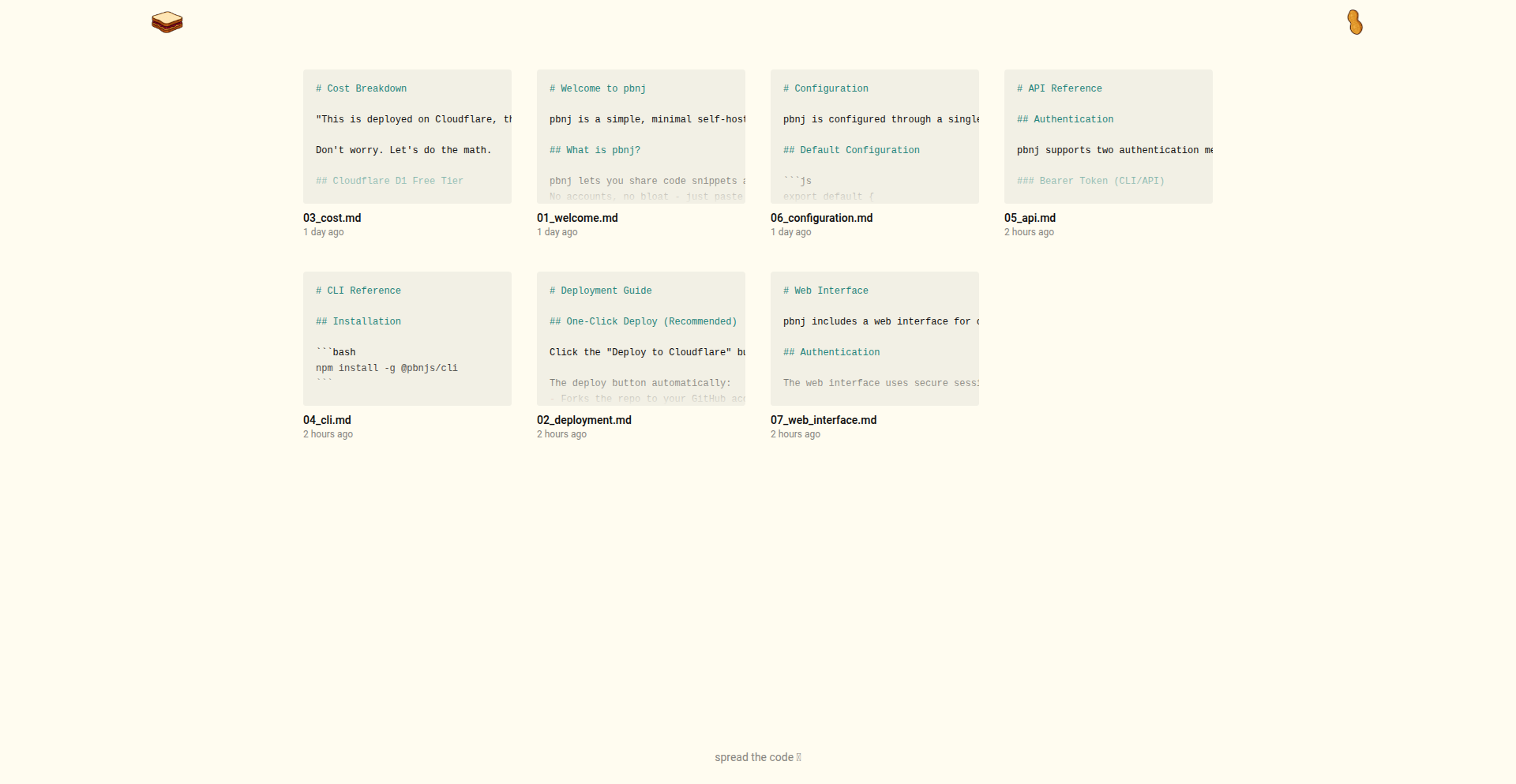The width and height of the screenshot is (1516, 784).
Task: Click the Welcome to pbnj preview card
Action: click(x=640, y=136)
